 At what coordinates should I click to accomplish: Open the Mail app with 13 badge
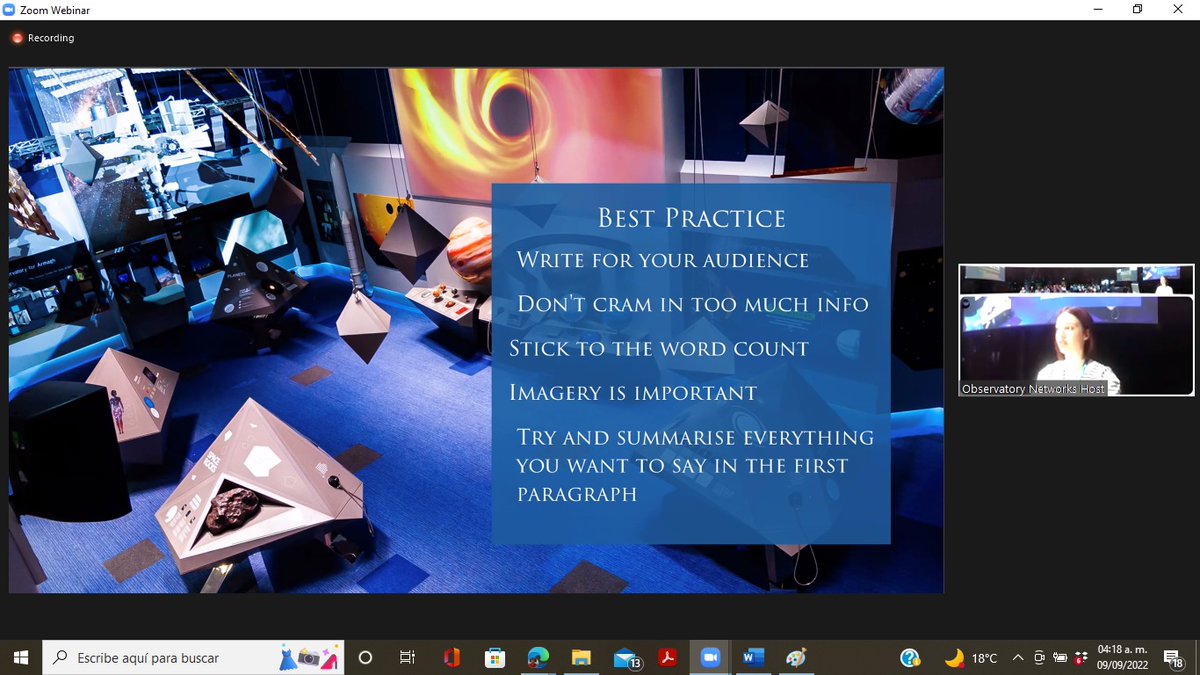627,658
